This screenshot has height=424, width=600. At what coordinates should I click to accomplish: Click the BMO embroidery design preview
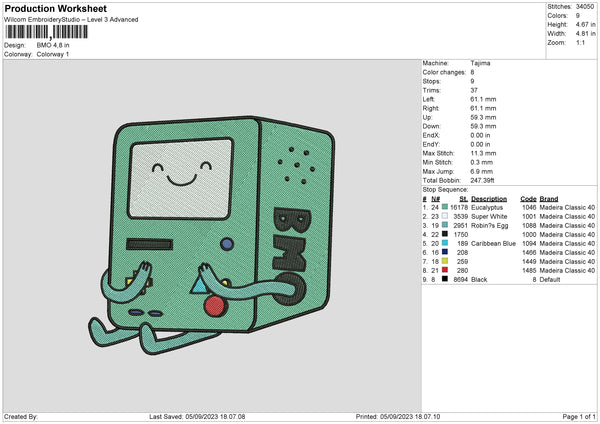tap(212, 235)
